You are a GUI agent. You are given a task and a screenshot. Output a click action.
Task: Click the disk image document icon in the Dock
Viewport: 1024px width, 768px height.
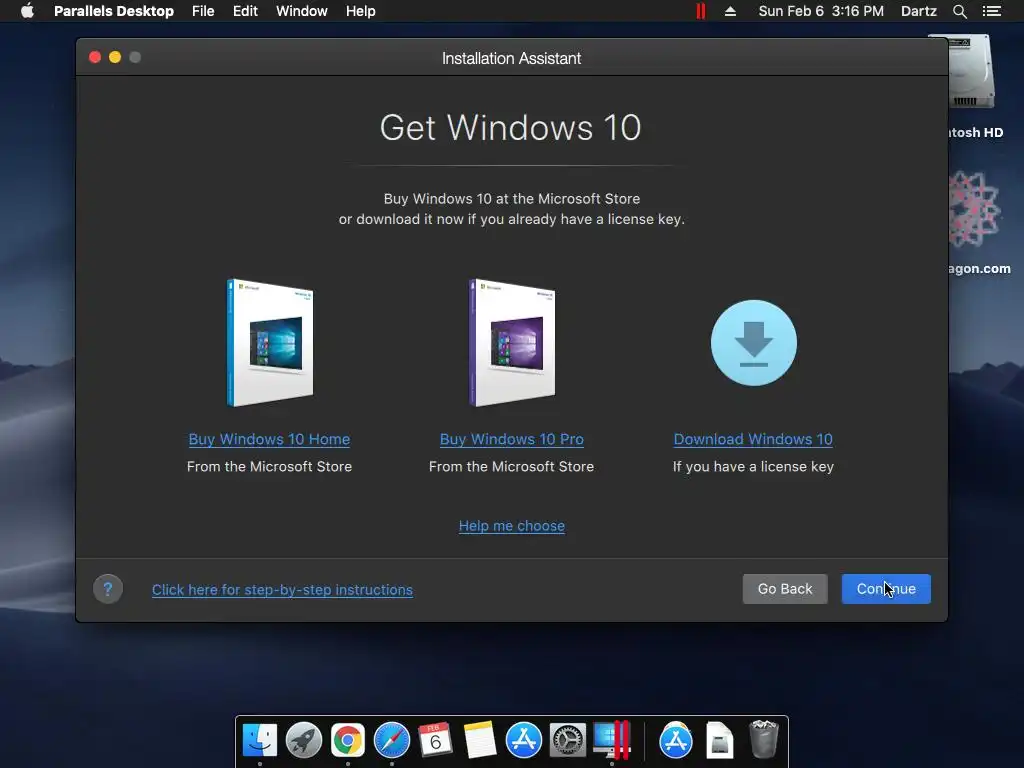tap(720, 740)
